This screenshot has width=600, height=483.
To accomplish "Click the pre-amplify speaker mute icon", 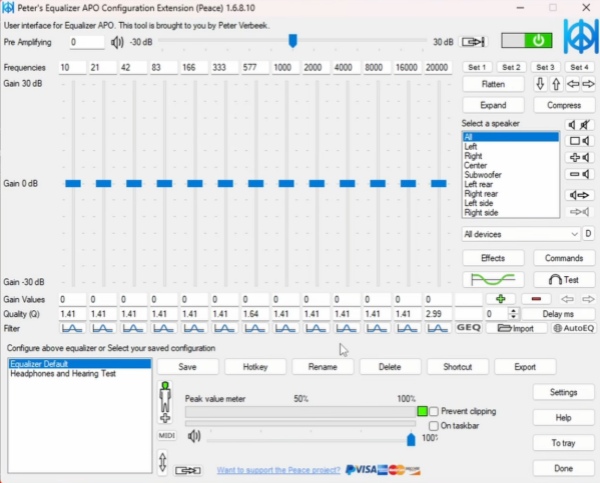I will coord(117,42).
